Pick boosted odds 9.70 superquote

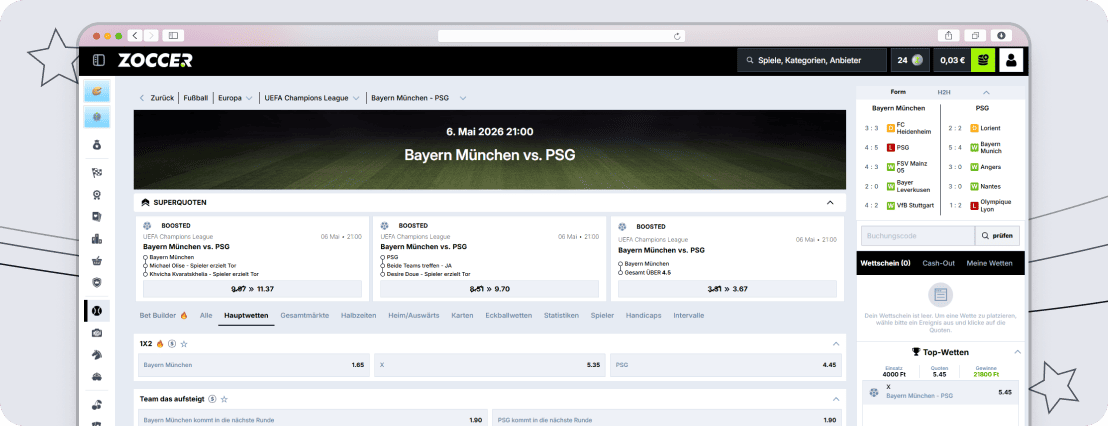(x=490, y=289)
